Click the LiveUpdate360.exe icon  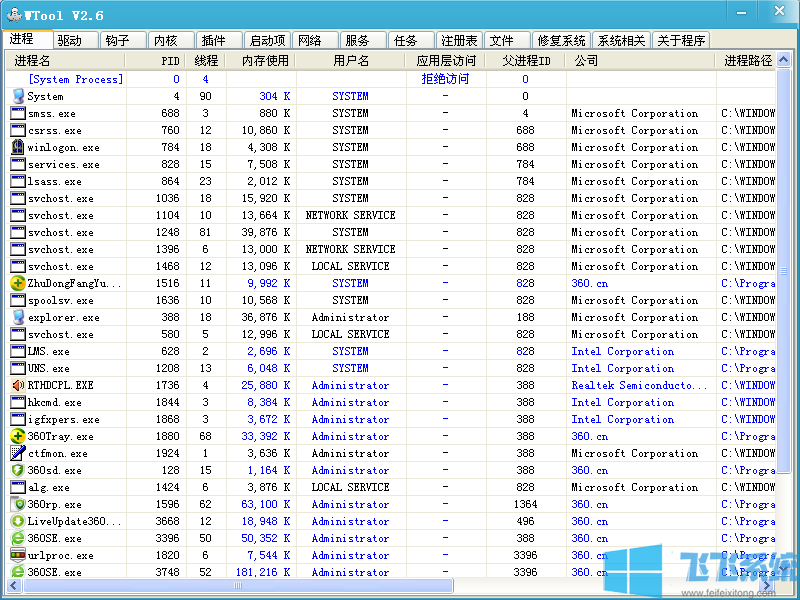click(x=16, y=521)
